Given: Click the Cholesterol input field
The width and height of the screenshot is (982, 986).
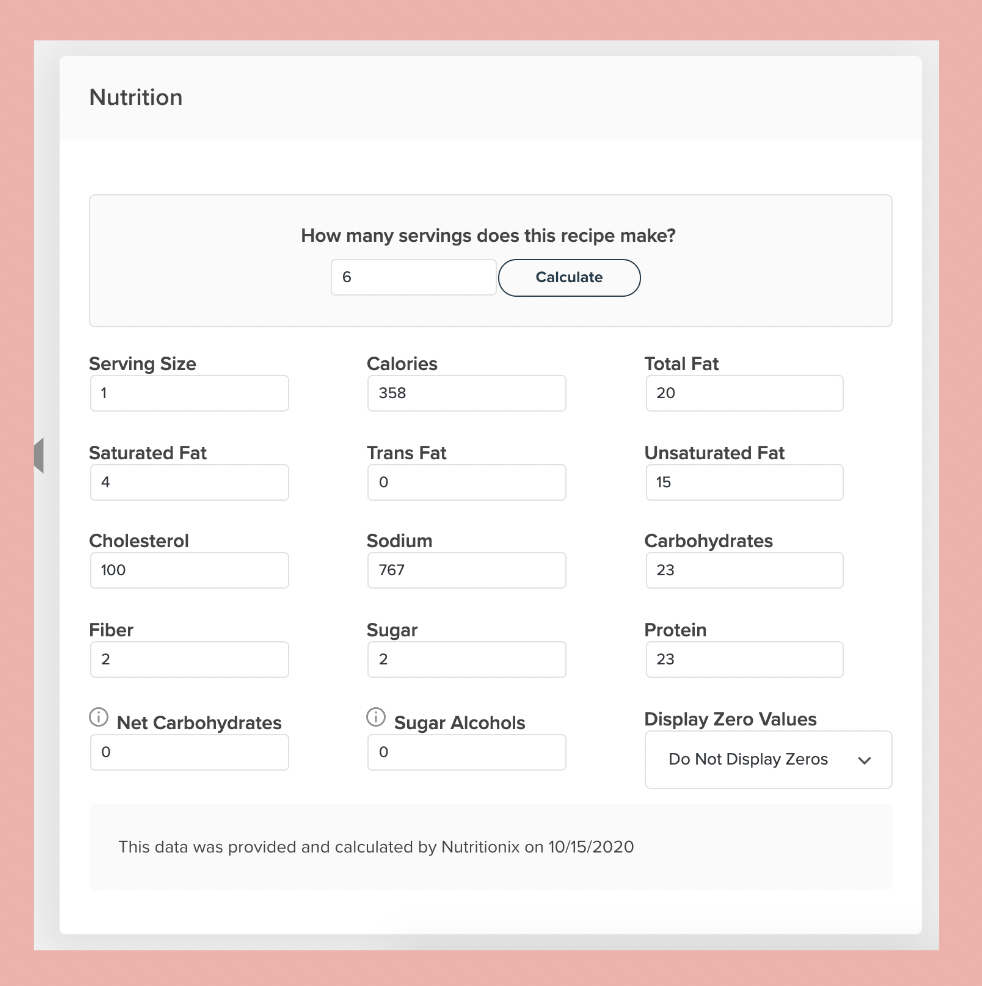Looking at the screenshot, I should pos(189,570).
